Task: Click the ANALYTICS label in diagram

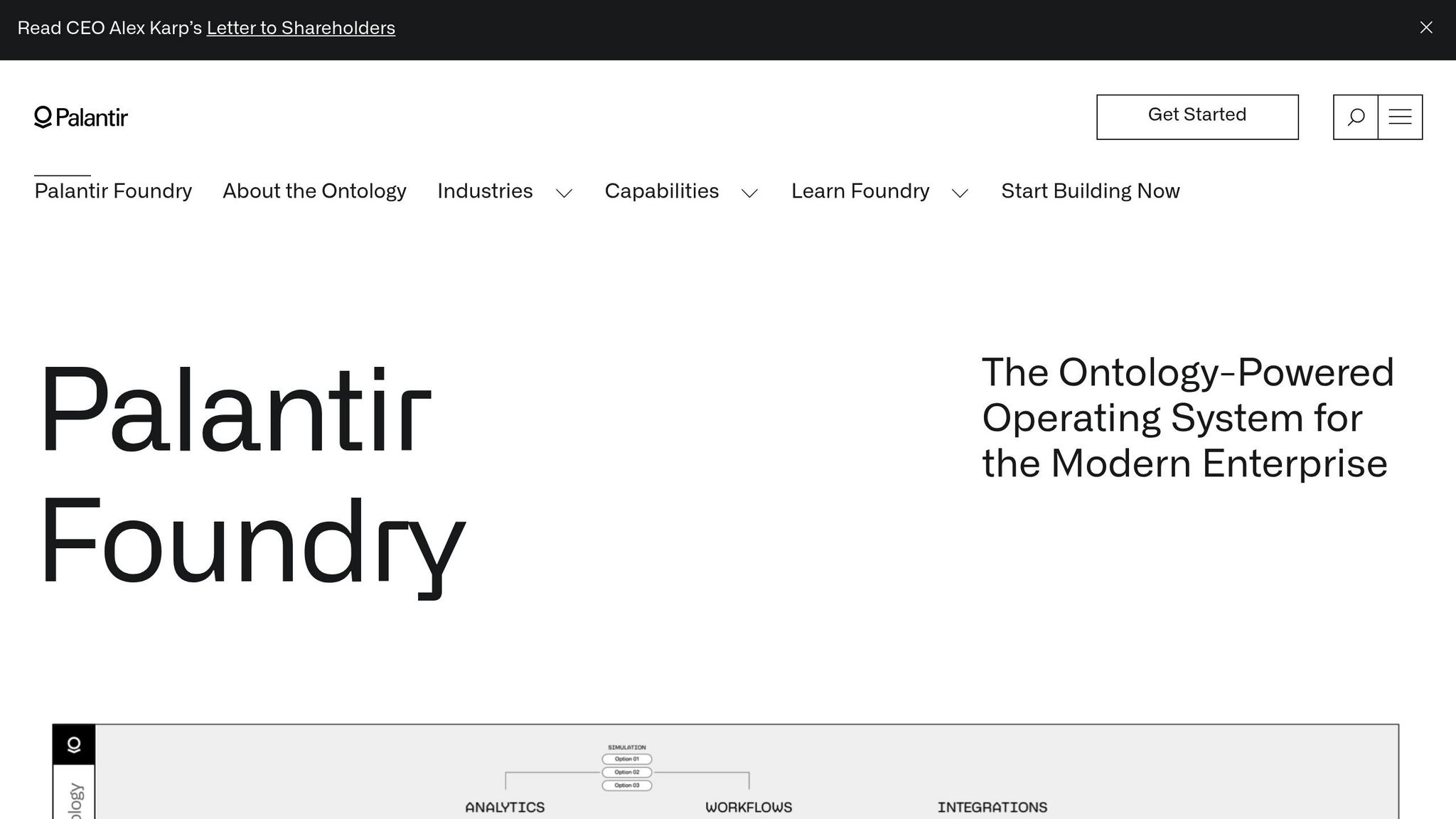Action: [x=505, y=808]
